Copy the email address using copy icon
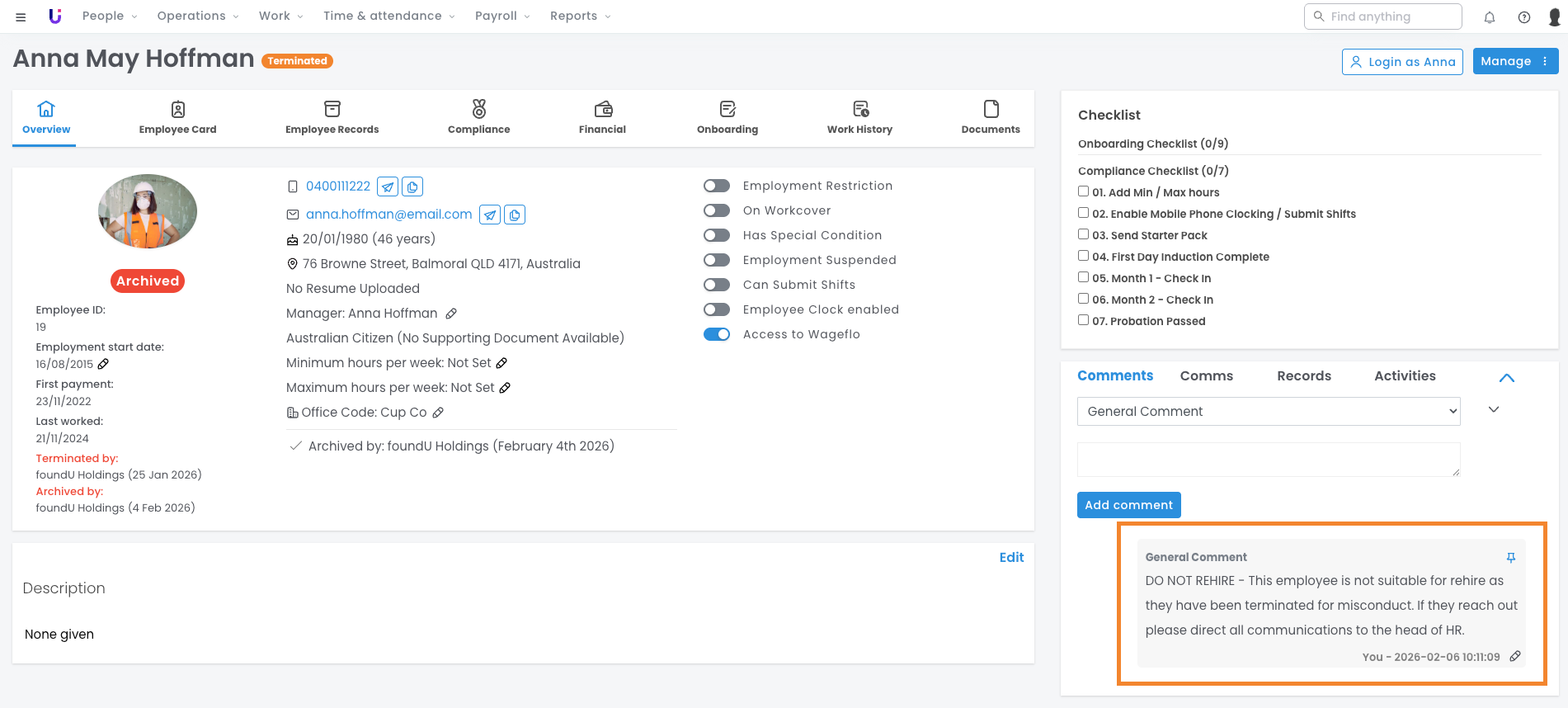Viewport: 1568px width, 708px height. click(x=515, y=215)
